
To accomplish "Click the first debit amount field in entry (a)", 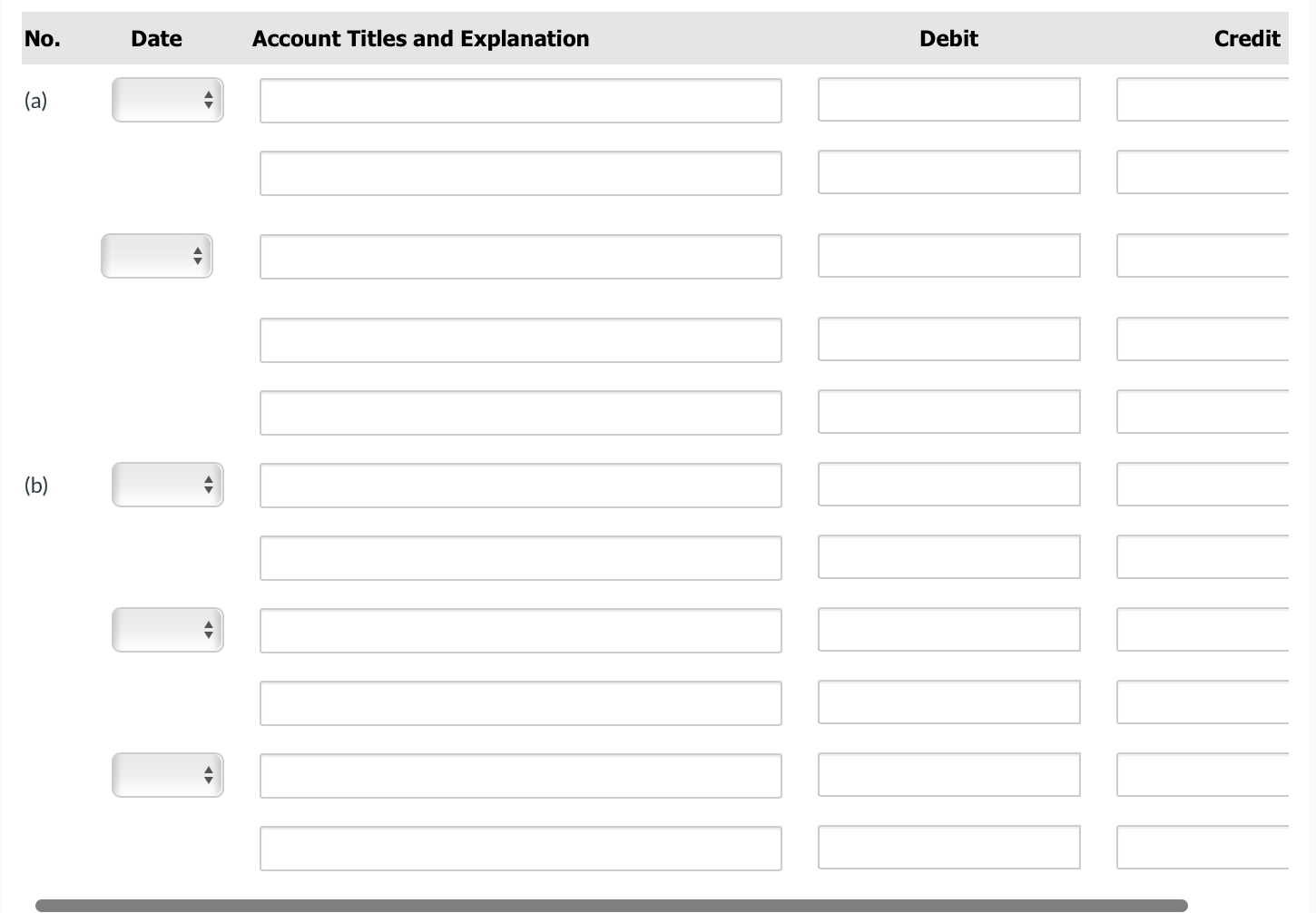I will 948,100.
